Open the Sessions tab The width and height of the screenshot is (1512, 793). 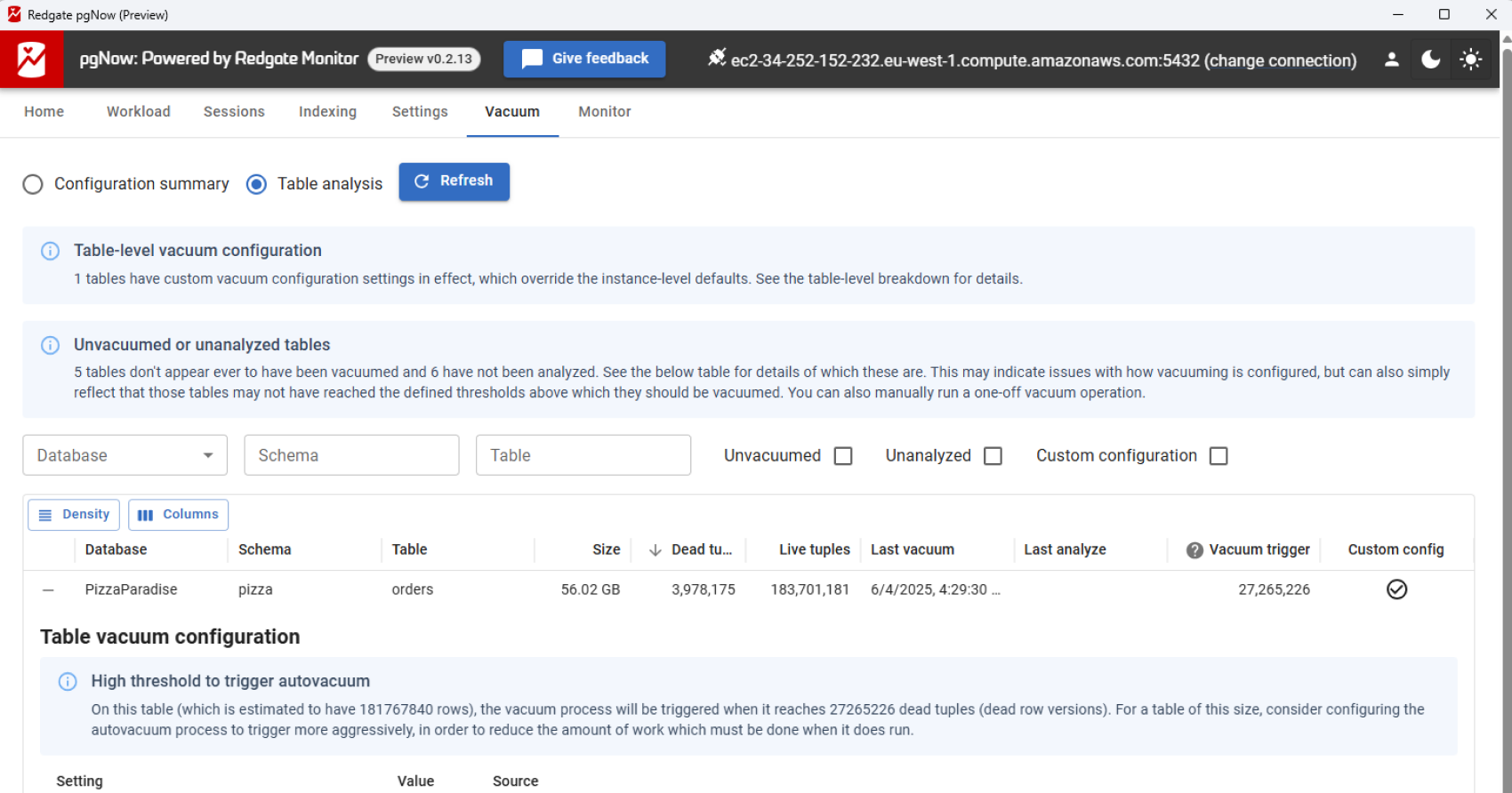click(234, 112)
